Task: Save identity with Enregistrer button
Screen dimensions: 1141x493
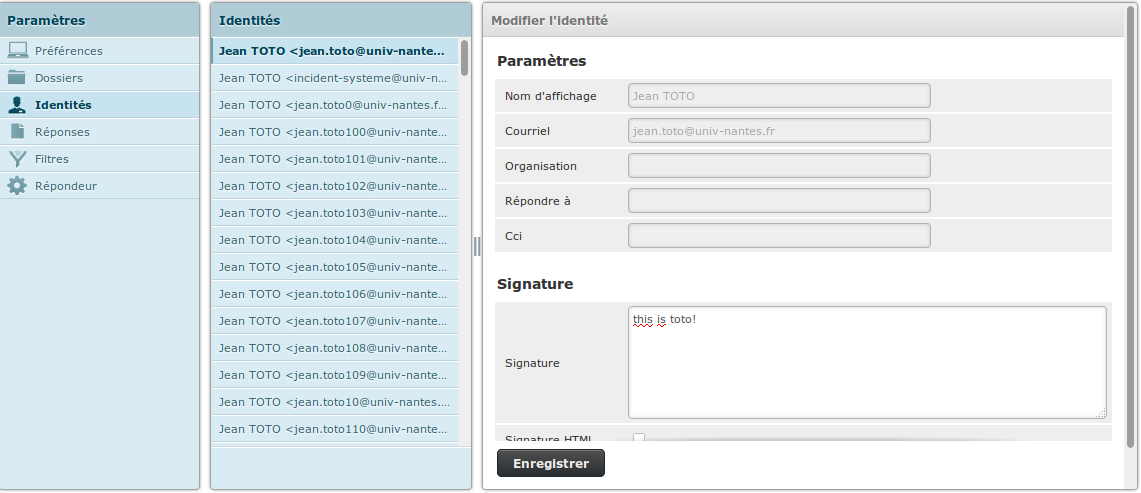Action: [x=551, y=463]
